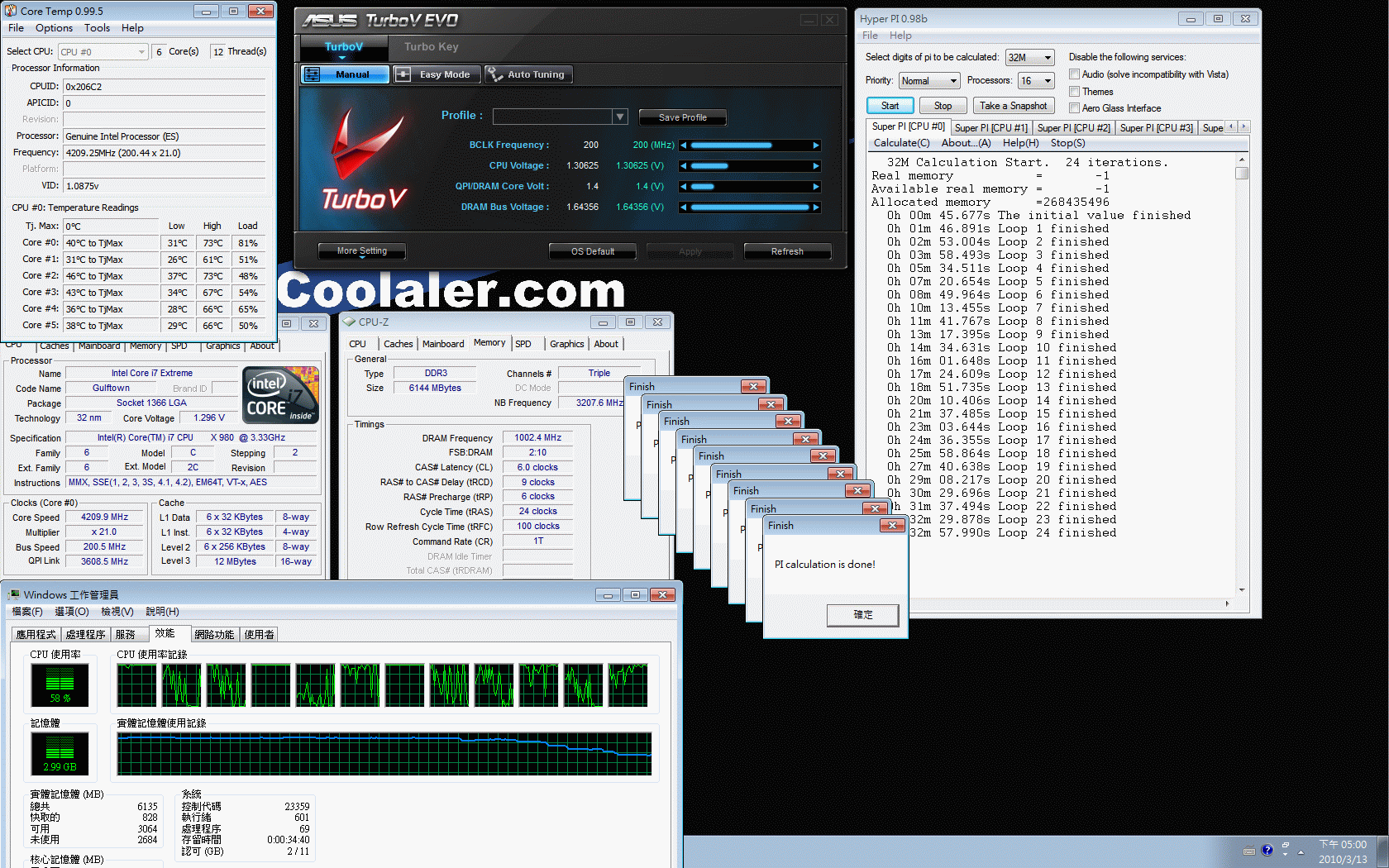
Task: Decrease QPI/DRAM Core Volt with left arrow
Action: (x=684, y=186)
